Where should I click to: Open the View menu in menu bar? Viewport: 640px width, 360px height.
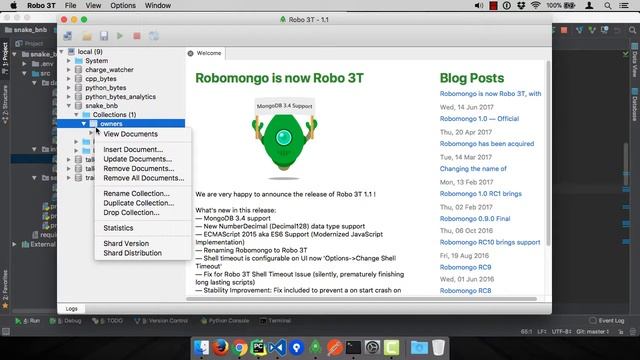click(x=93, y=6)
